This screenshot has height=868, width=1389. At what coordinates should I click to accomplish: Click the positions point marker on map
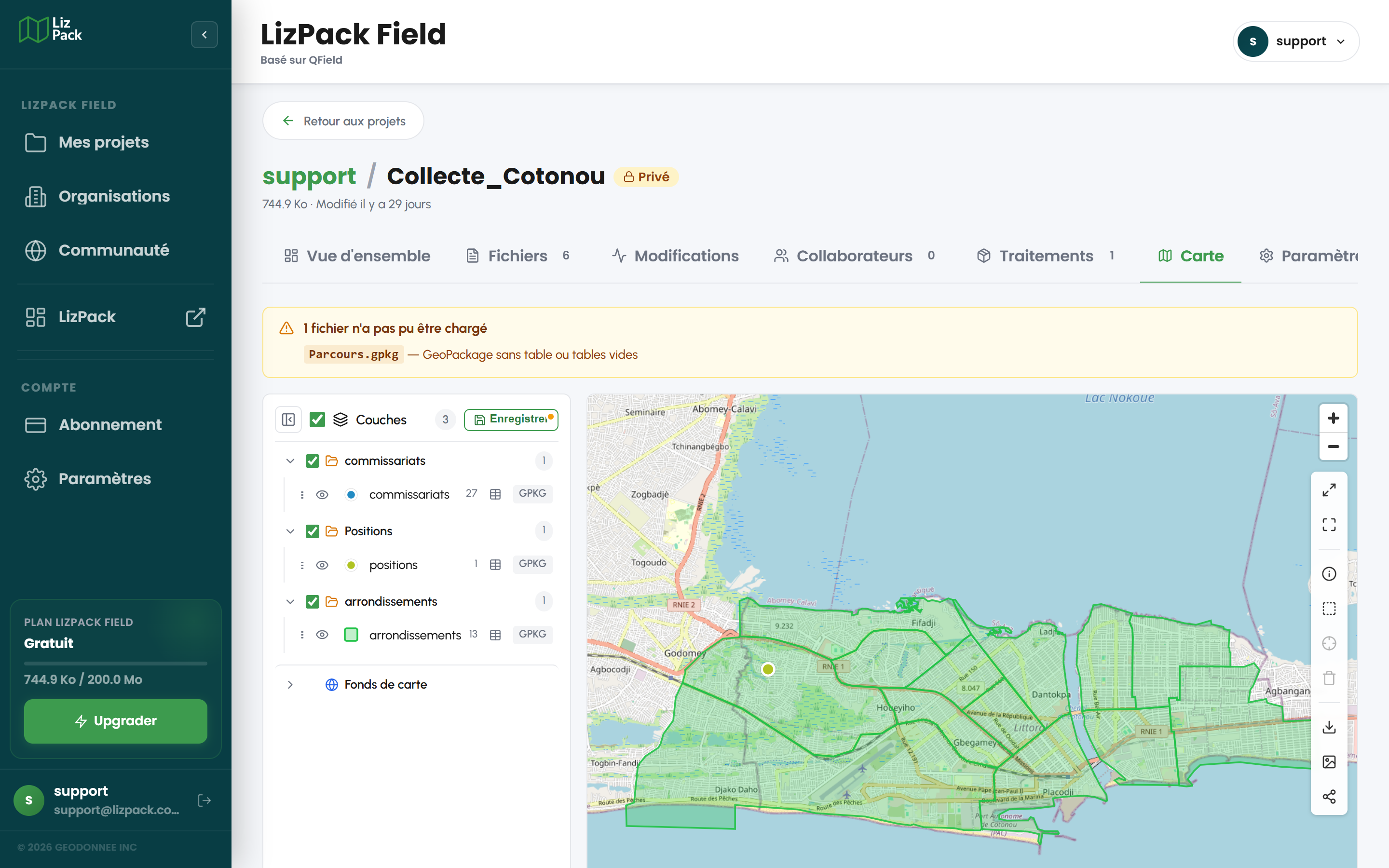[768, 669]
